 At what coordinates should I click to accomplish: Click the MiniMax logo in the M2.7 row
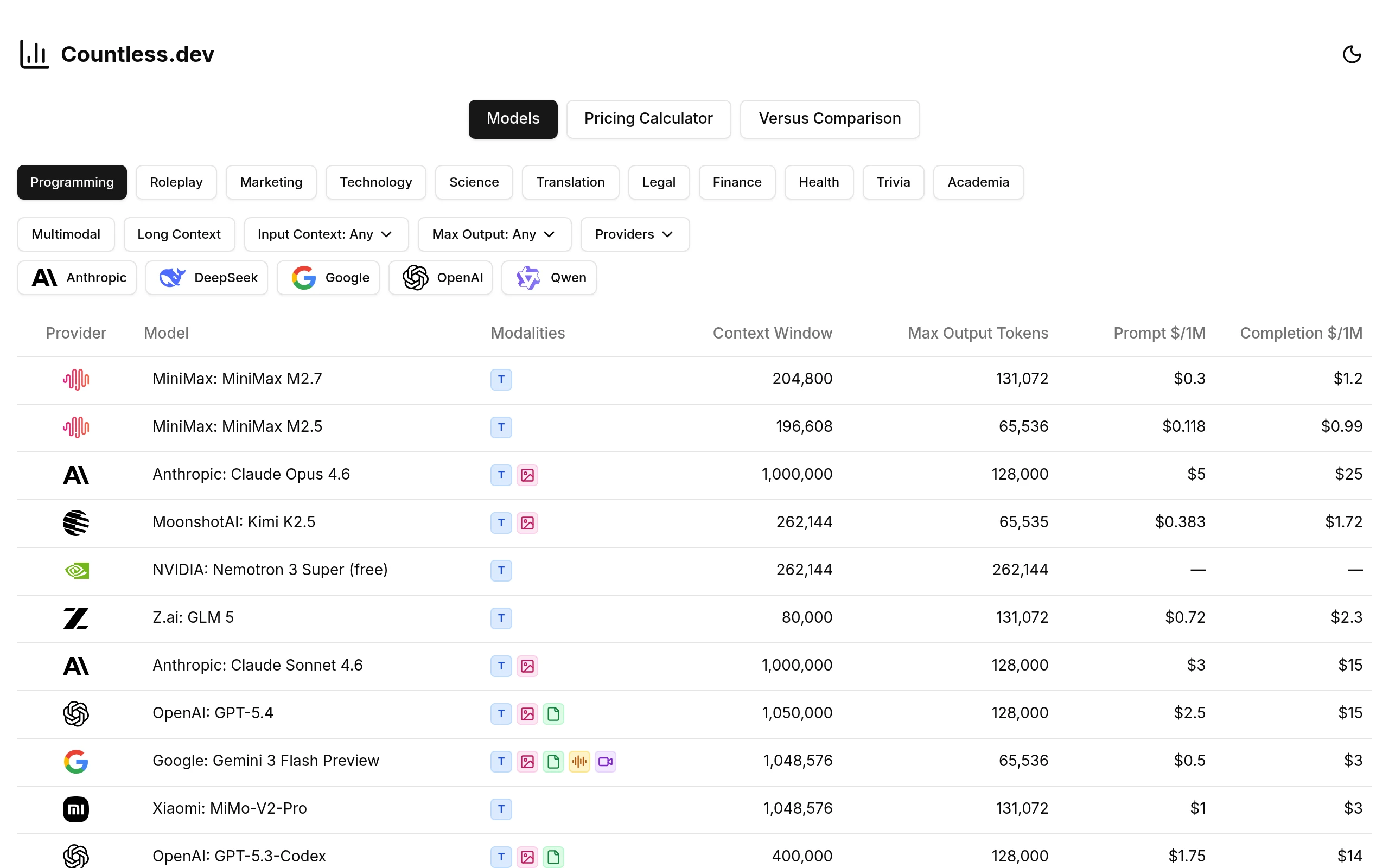click(x=76, y=379)
